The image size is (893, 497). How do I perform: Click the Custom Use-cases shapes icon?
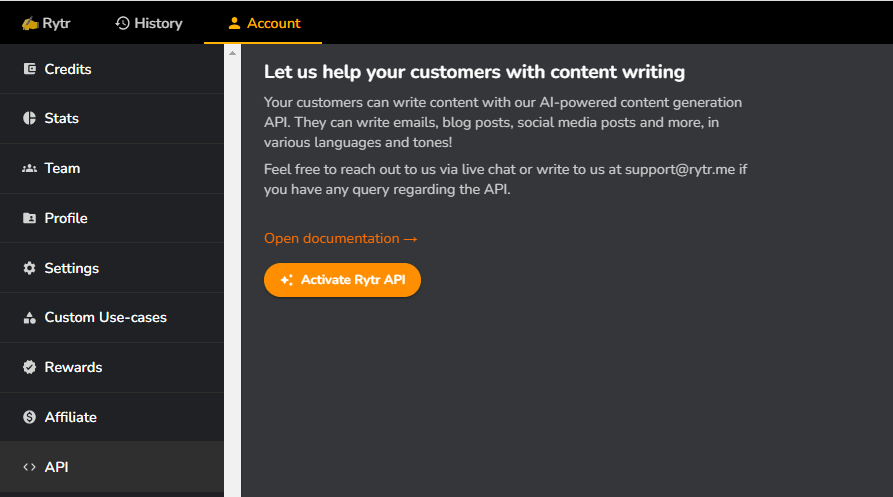click(29, 318)
